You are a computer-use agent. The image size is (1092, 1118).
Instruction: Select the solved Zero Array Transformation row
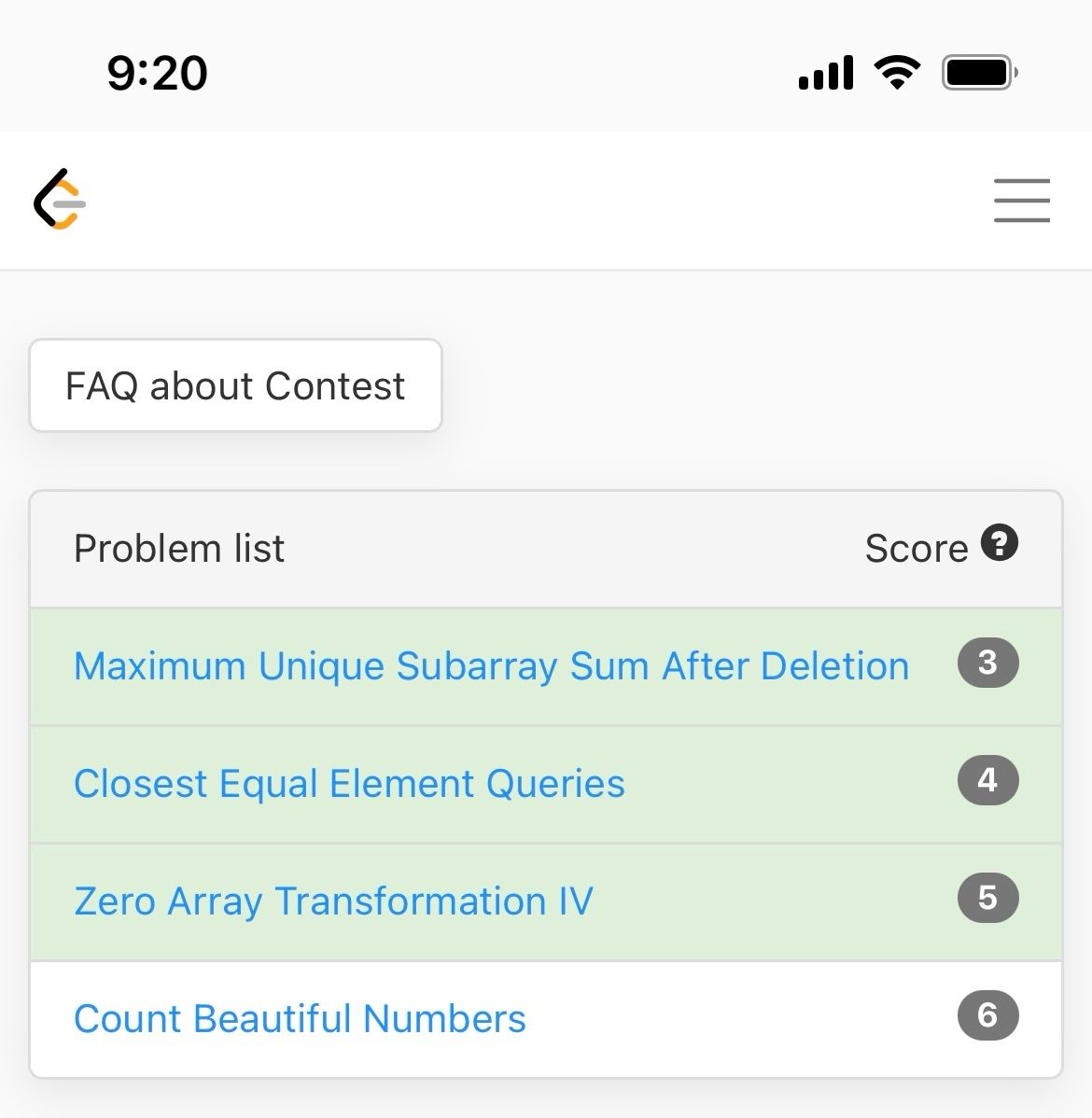pyautogui.click(x=546, y=901)
